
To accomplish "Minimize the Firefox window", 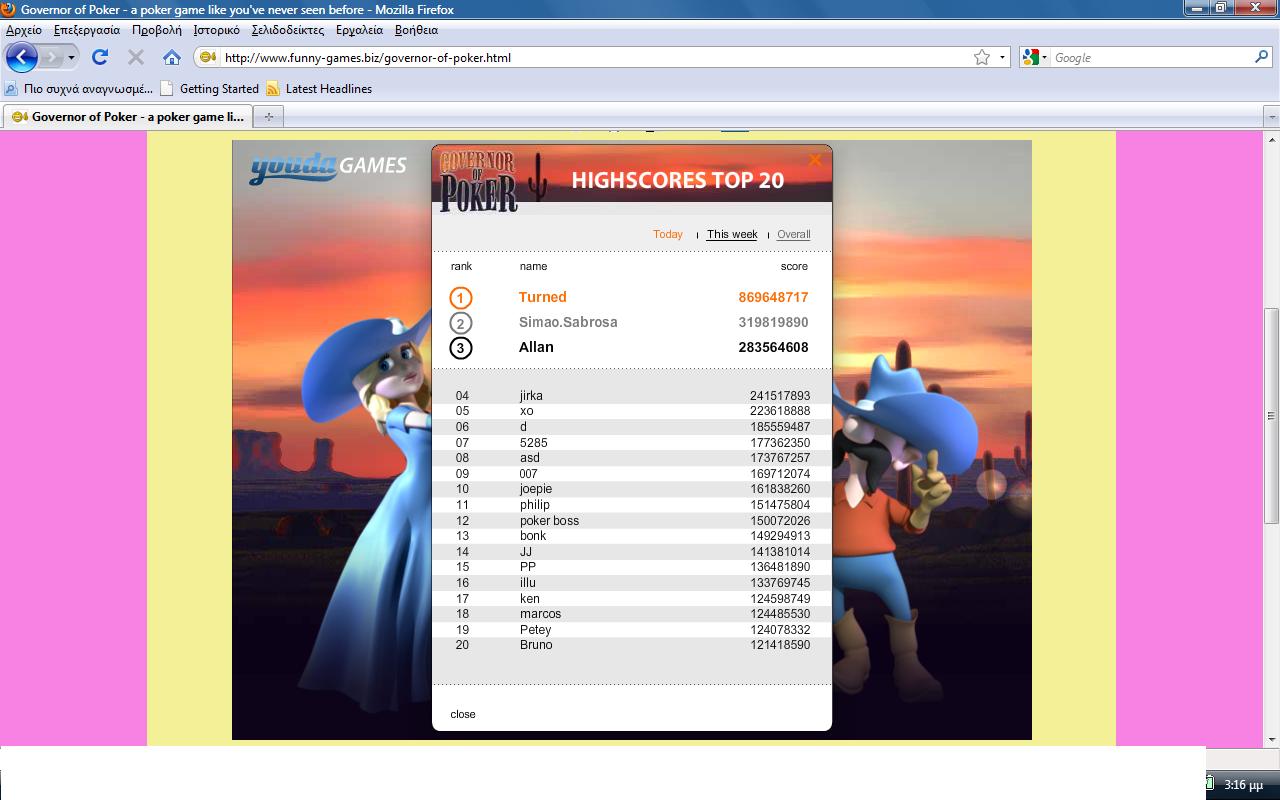I will [x=1197, y=8].
